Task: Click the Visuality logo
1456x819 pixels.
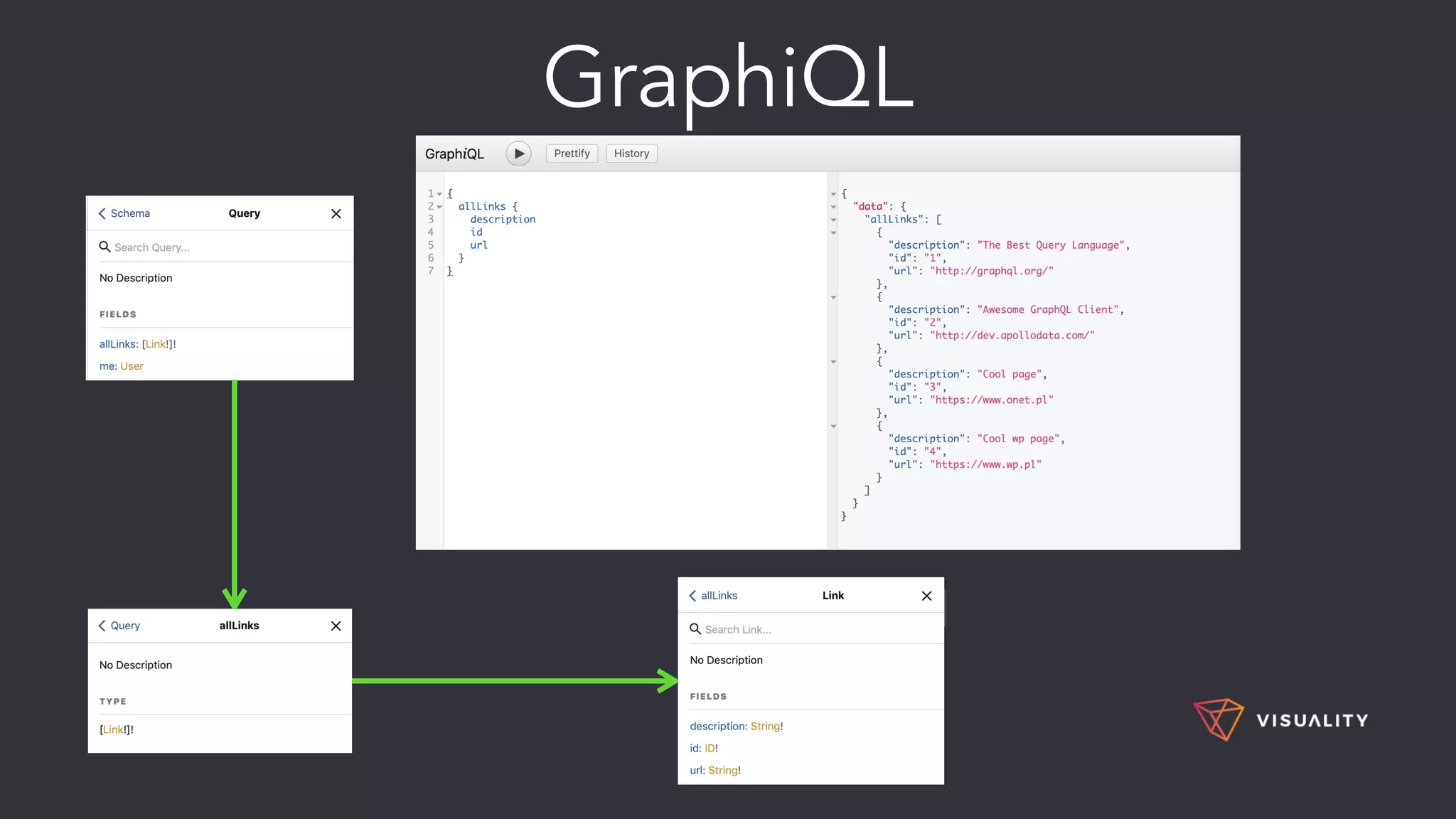Action: [1280, 719]
